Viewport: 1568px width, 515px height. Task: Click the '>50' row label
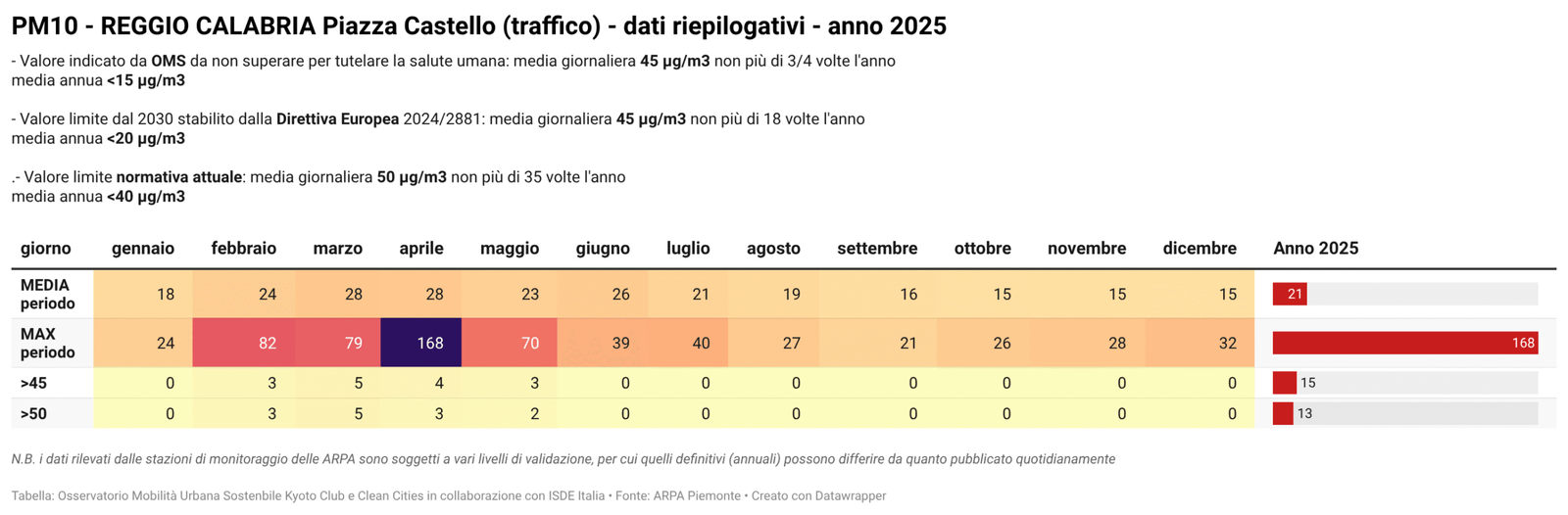[33, 414]
